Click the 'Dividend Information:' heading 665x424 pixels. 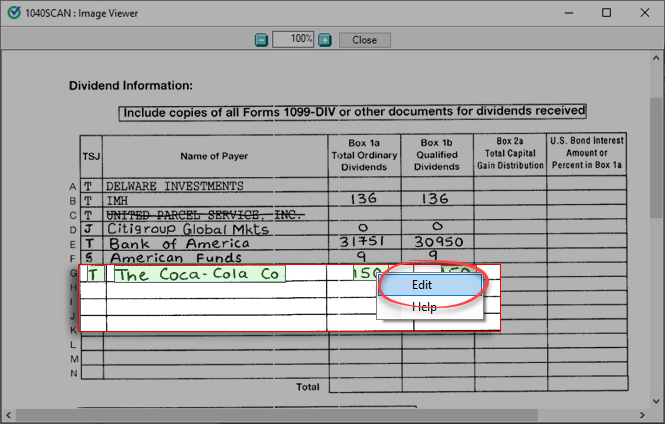(131, 86)
